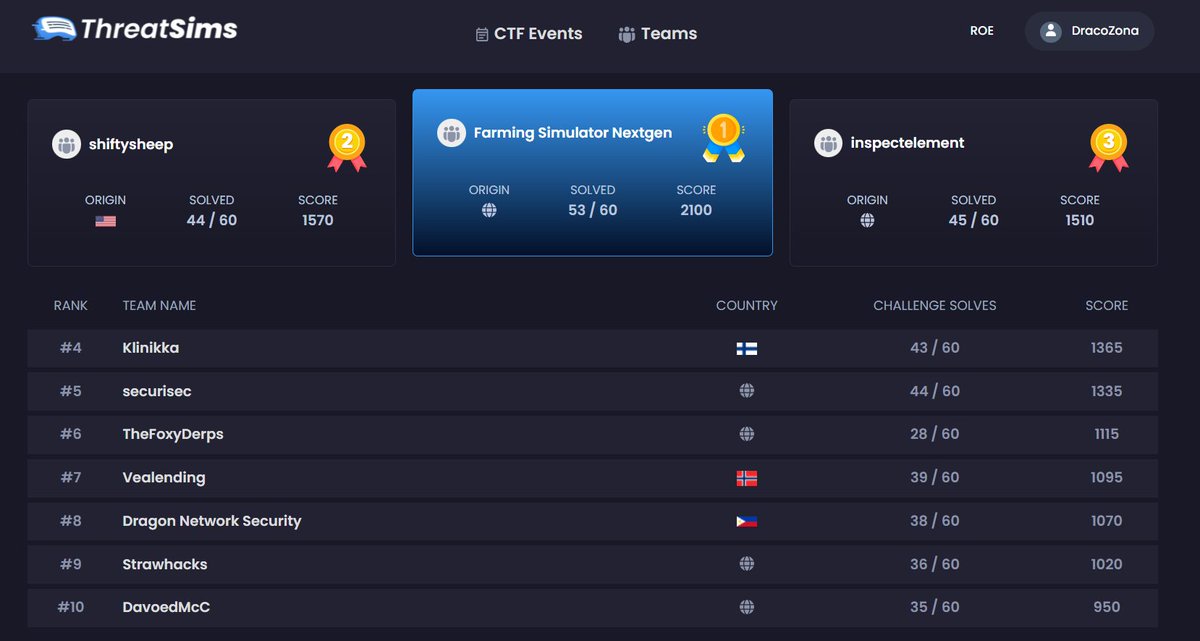1200x641 pixels.
Task: Click the globe icon in DavoedMcC row
Action: point(746,607)
